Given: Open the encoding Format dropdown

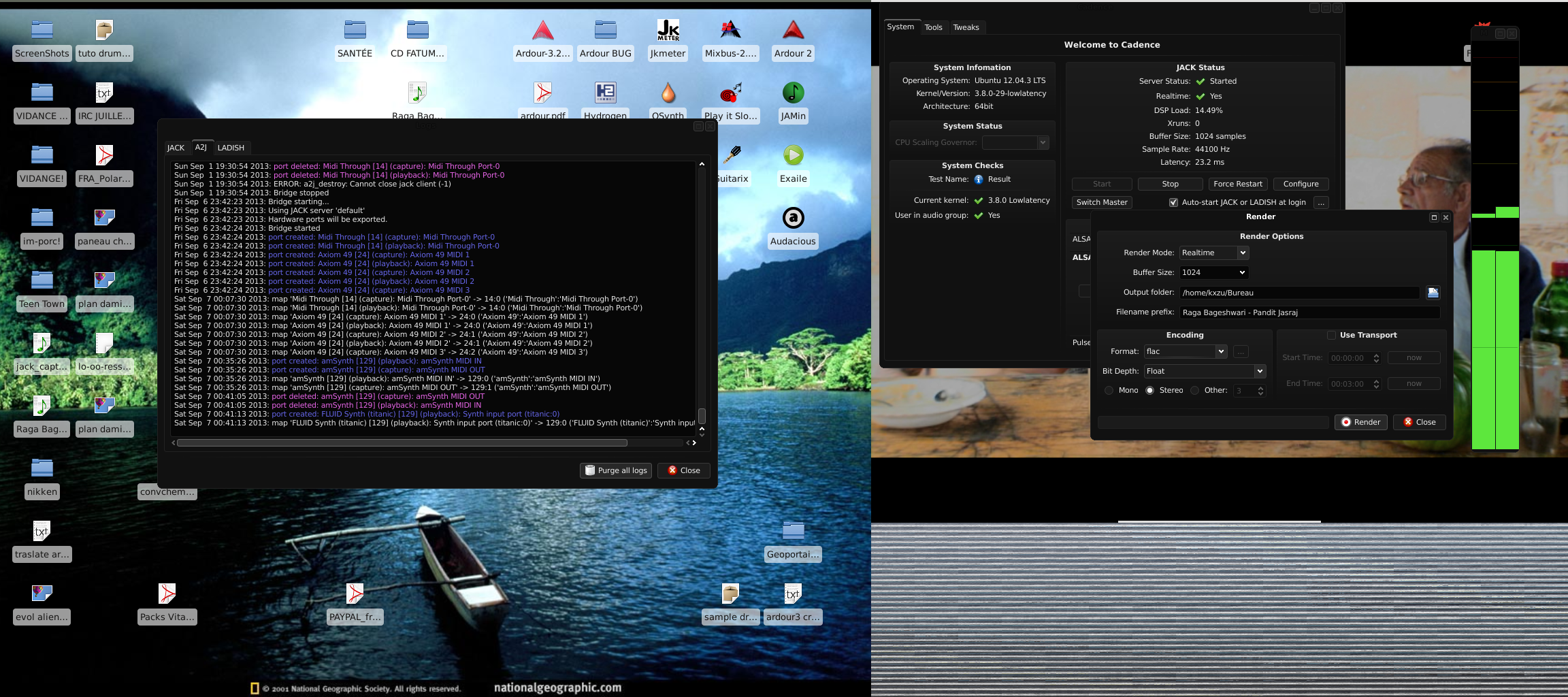Looking at the screenshot, I should 1185,351.
